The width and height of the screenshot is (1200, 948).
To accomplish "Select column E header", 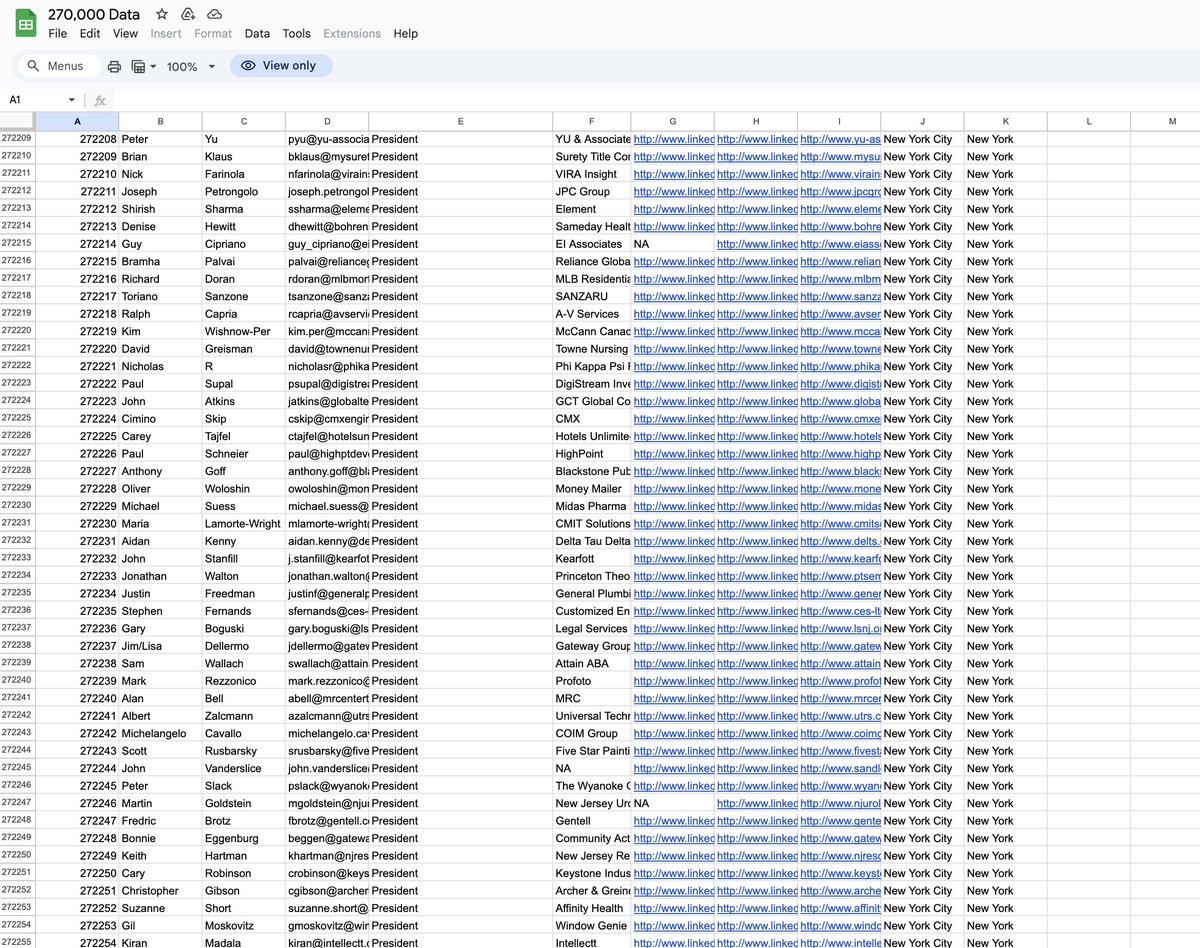I will (x=460, y=122).
